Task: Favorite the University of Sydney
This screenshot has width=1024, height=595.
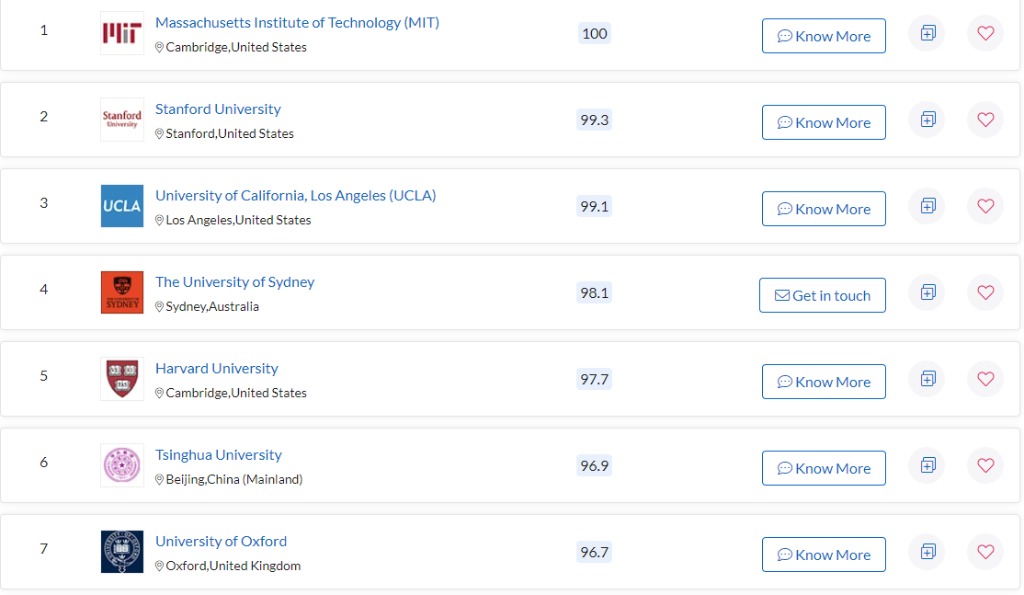Action: point(985,293)
